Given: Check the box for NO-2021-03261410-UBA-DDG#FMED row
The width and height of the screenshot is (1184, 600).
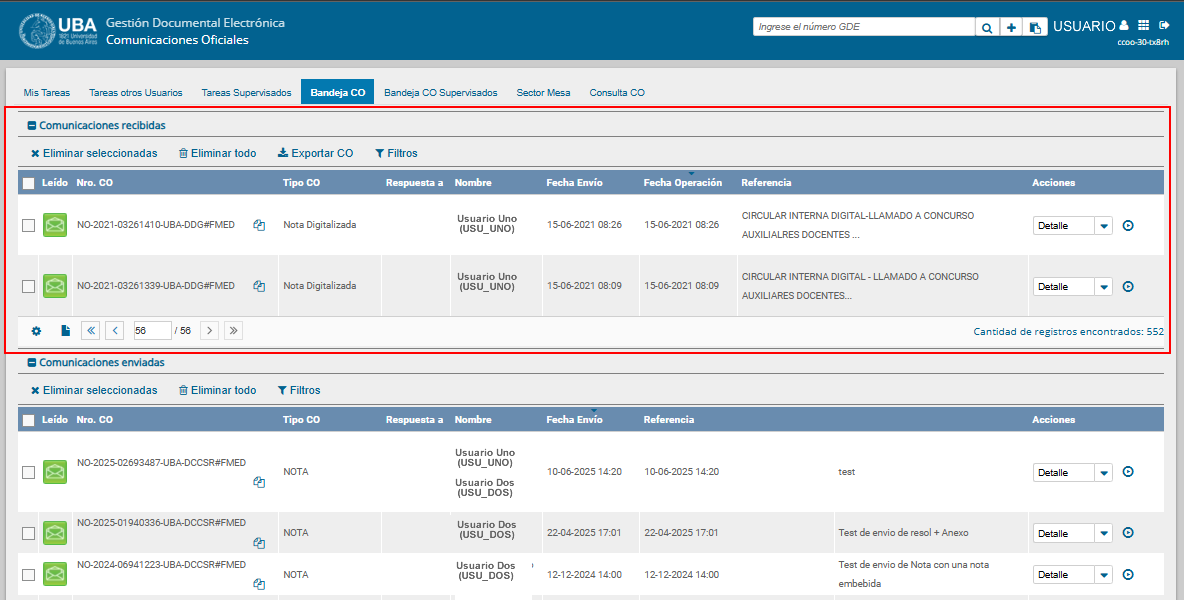Looking at the screenshot, I should [29, 226].
